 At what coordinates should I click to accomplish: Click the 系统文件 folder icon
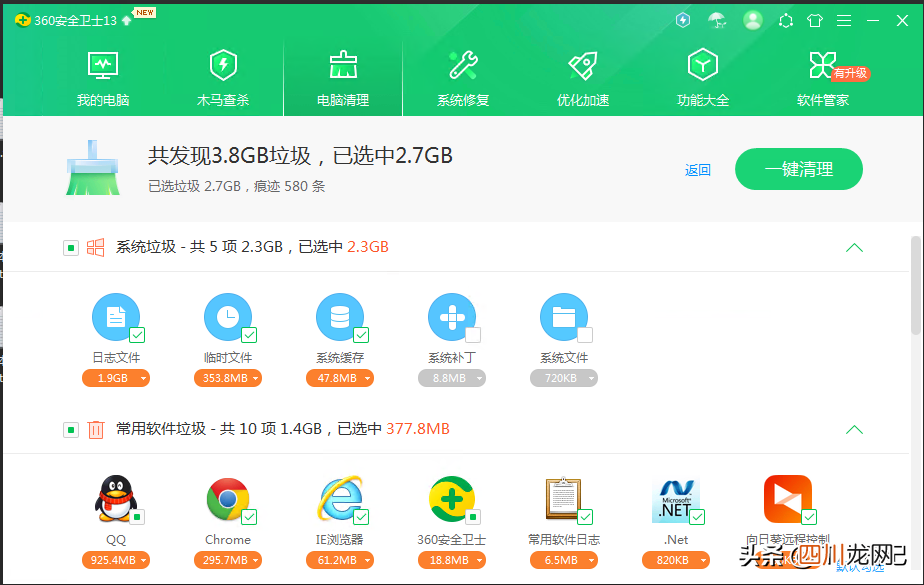tap(564, 317)
